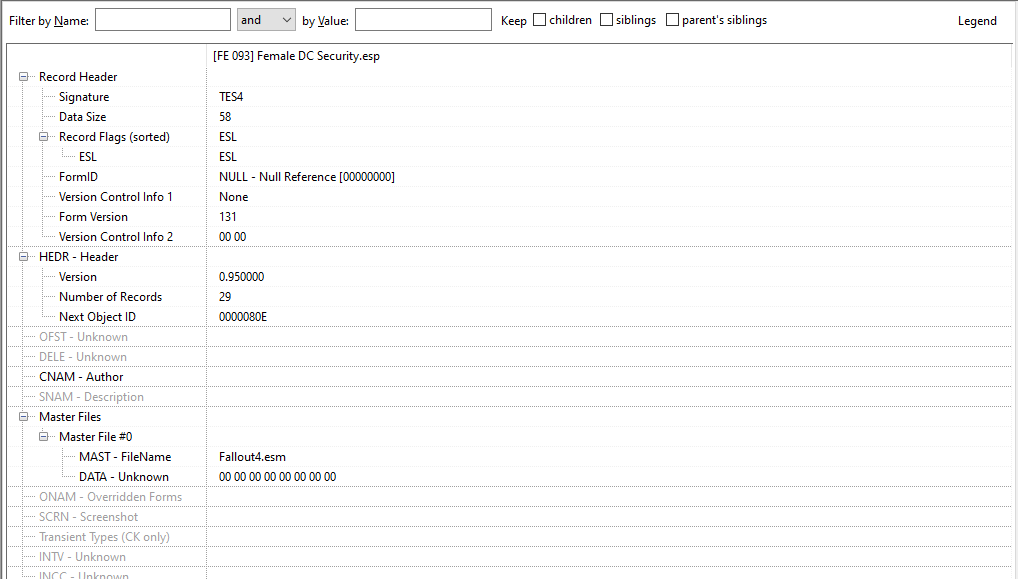Collapse the HEDR - Header node
Screen dimensions: 1018x579
coord(24,257)
